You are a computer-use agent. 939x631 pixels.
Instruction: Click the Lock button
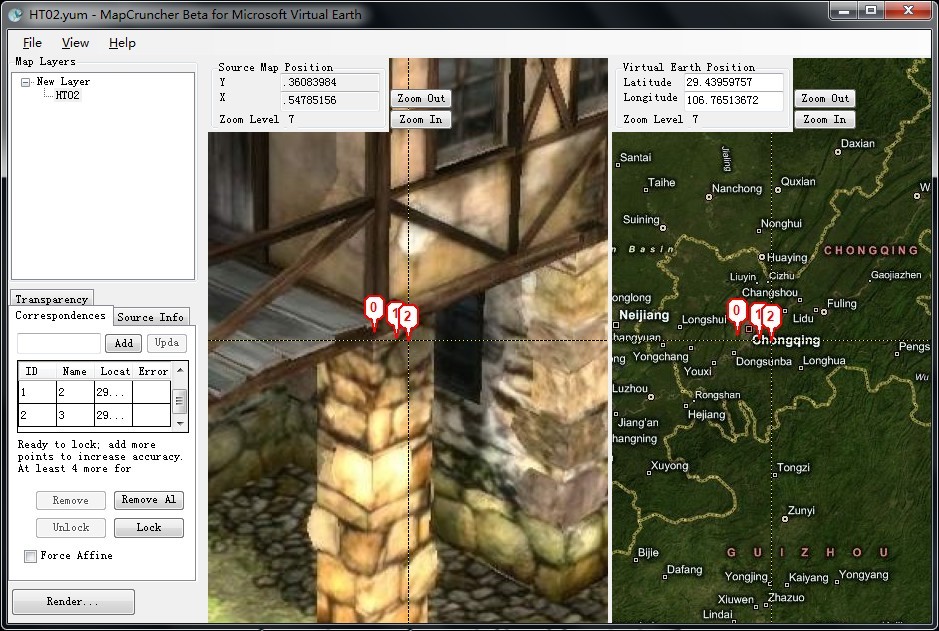pyautogui.click(x=149, y=527)
